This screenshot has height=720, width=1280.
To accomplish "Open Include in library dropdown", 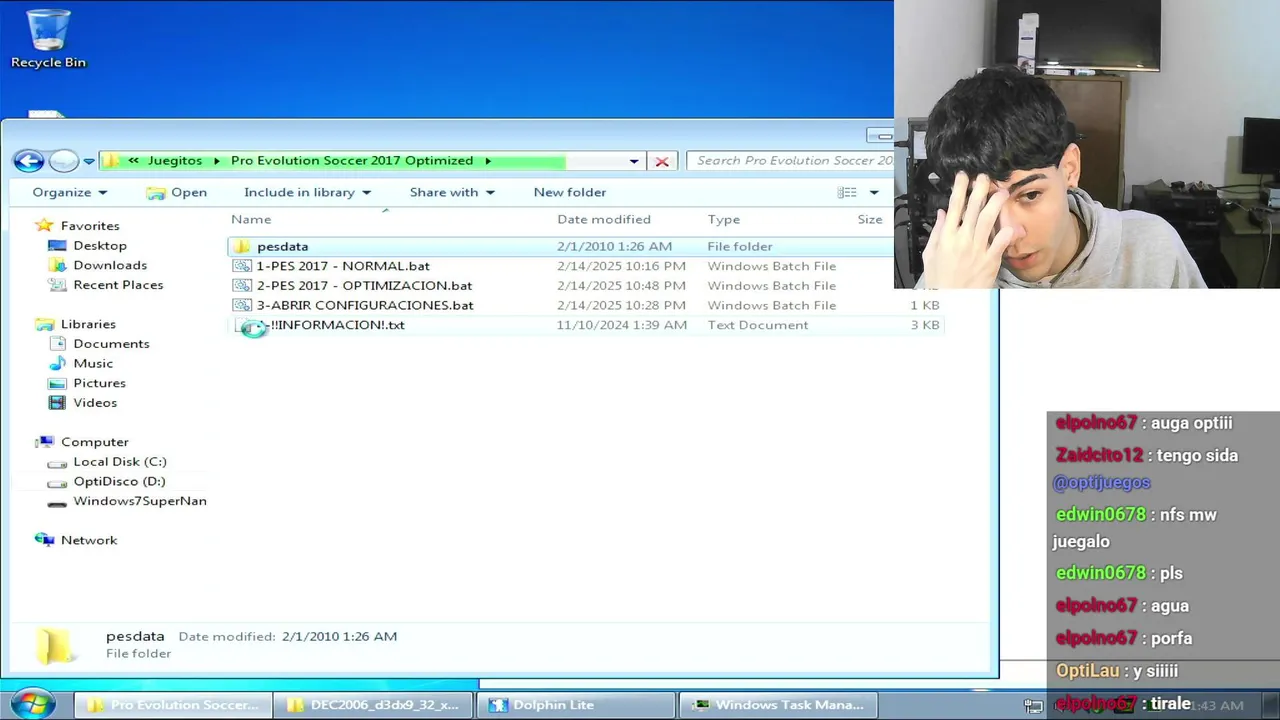I will 307,192.
